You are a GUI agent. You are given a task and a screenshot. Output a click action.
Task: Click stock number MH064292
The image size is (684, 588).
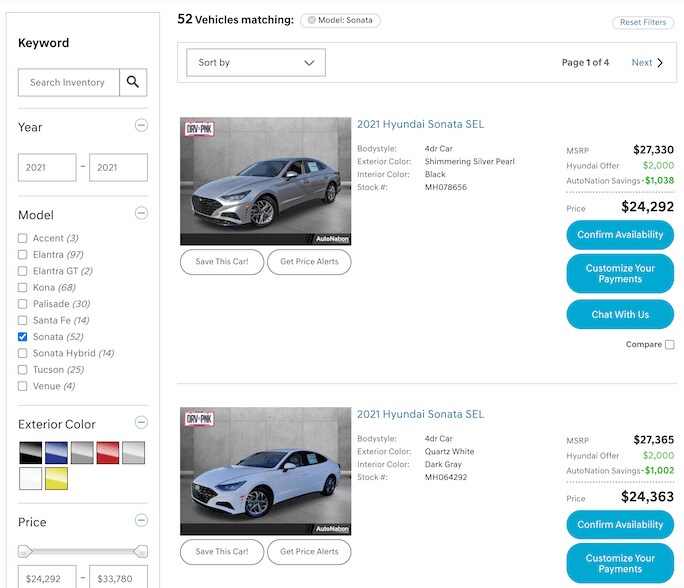[x=446, y=477]
